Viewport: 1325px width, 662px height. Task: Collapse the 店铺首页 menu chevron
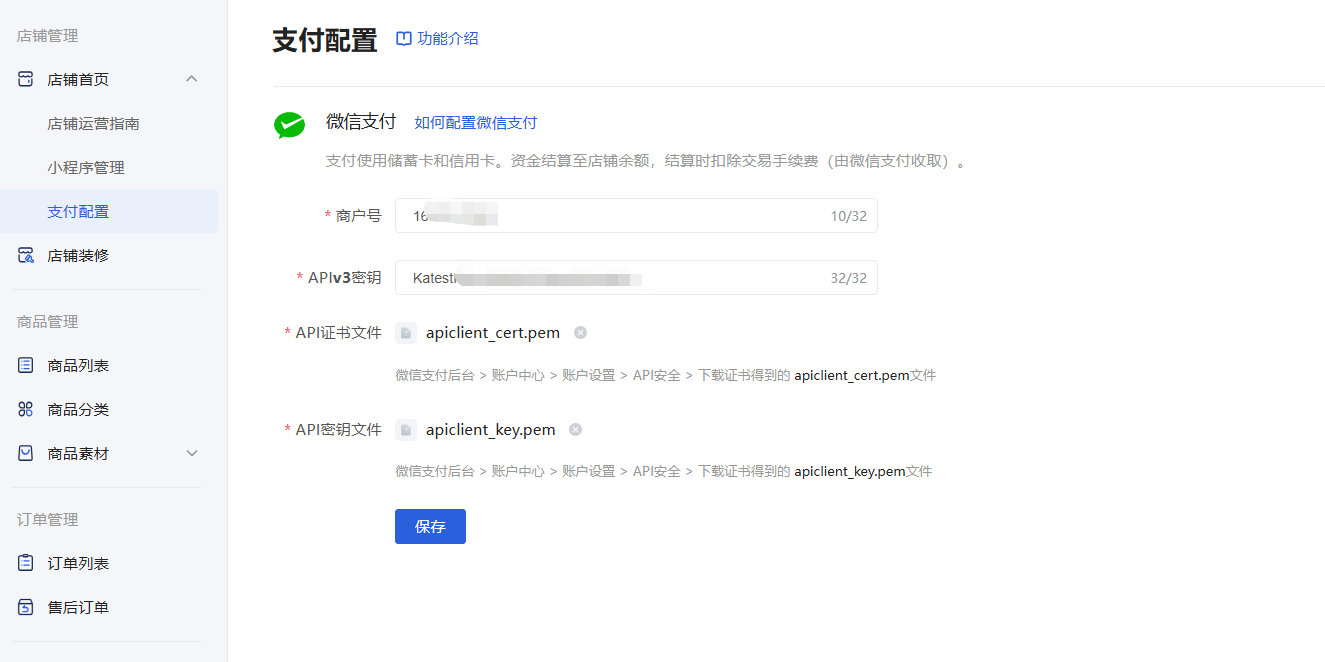[x=192, y=79]
